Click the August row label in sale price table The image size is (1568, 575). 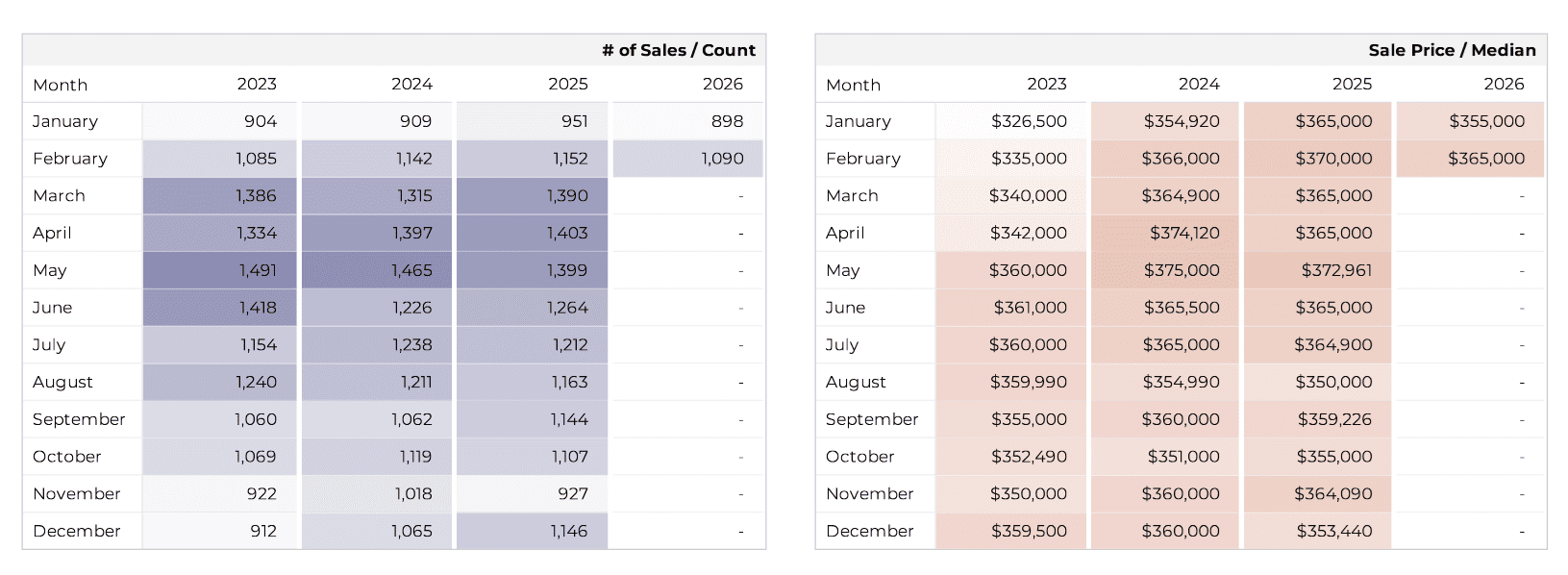856,382
